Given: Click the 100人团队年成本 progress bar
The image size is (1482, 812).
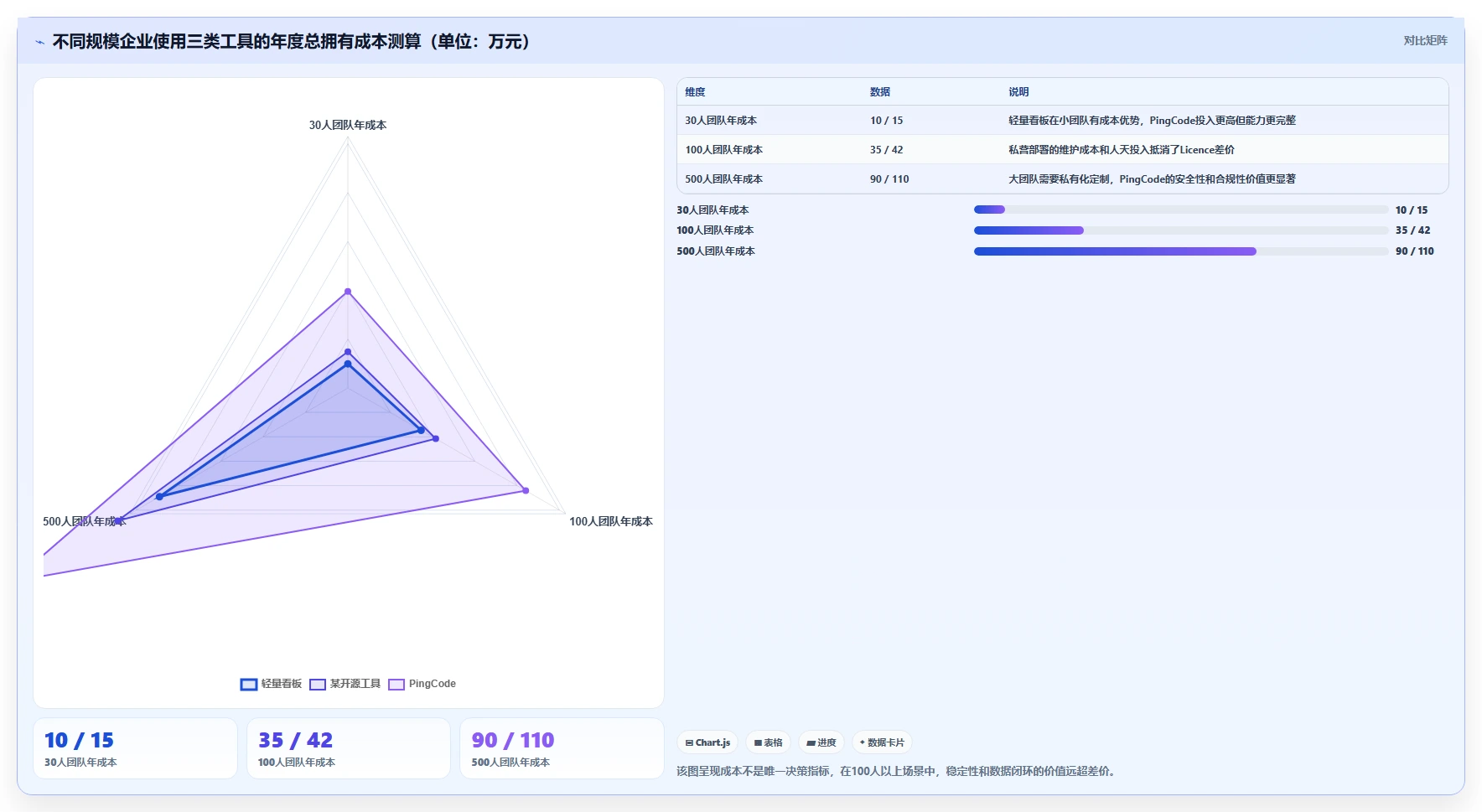Looking at the screenshot, I should tap(1181, 230).
